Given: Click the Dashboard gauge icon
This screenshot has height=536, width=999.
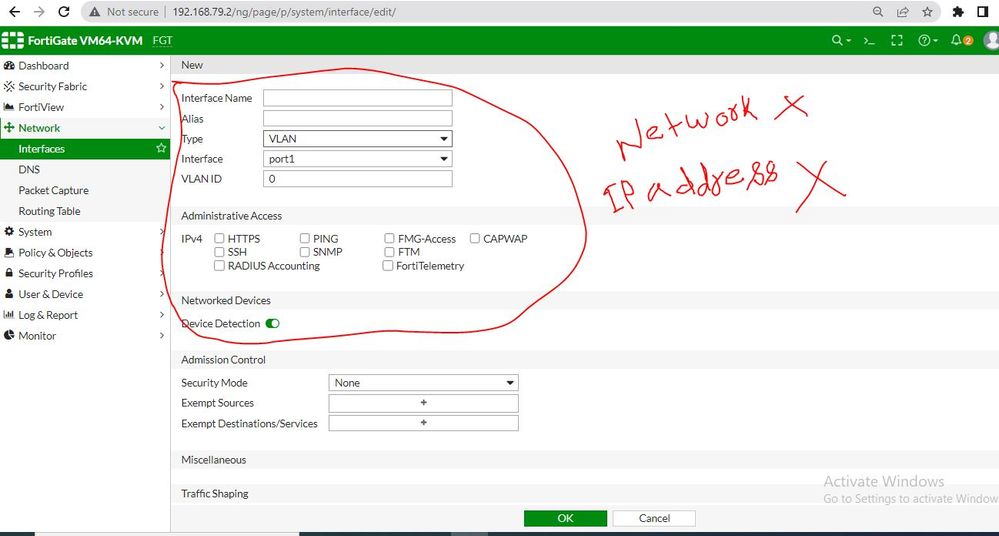Looking at the screenshot, I should point(9,66).
